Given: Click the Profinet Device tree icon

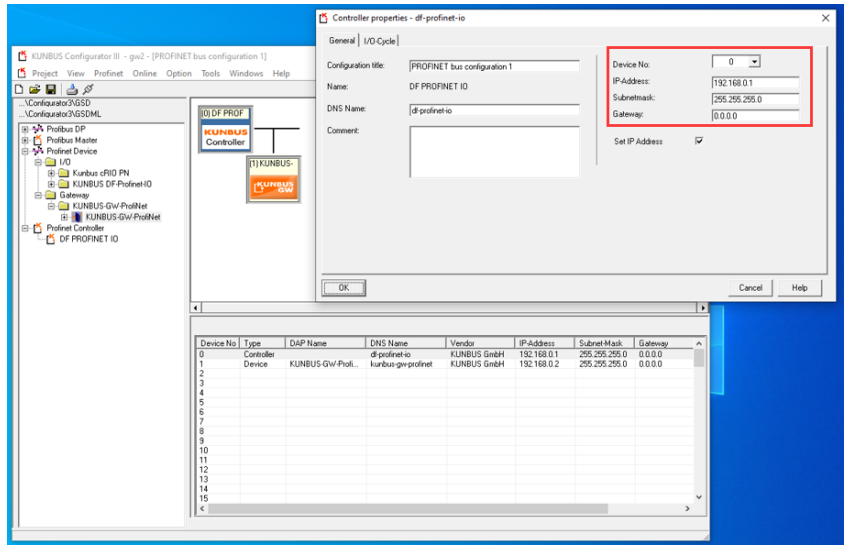Looking at the screenshot, I should click(38, 151).
